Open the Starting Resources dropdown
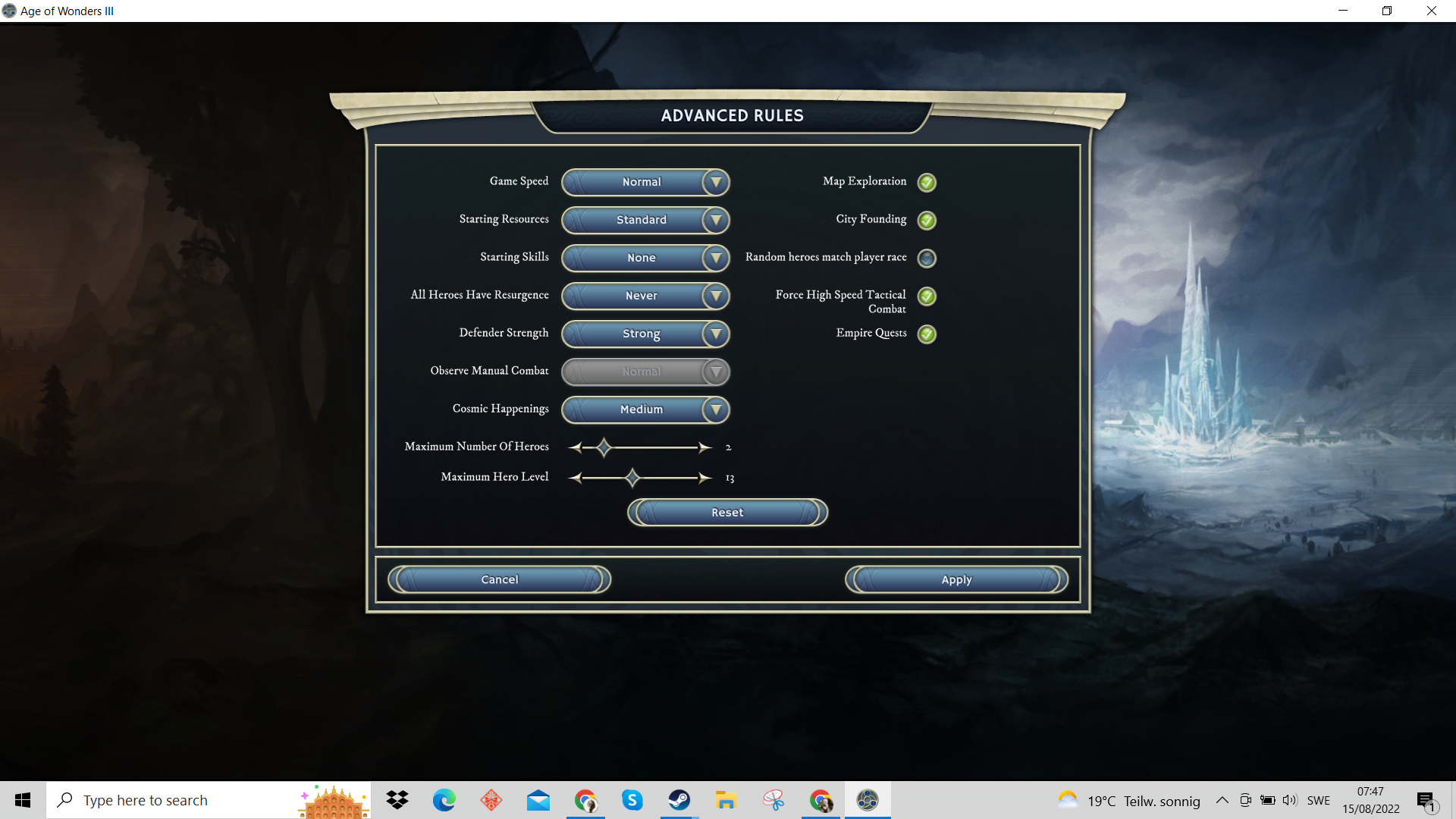 click(x=645, y=220)
